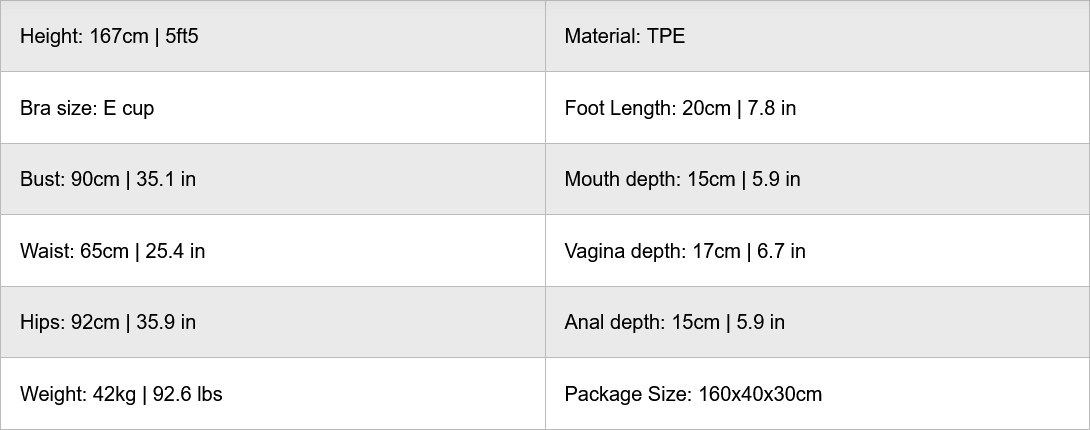Select the Package Size 160x40x30cm cell
This screenshot has height=430, width=1090.
(x=816, y=394)
